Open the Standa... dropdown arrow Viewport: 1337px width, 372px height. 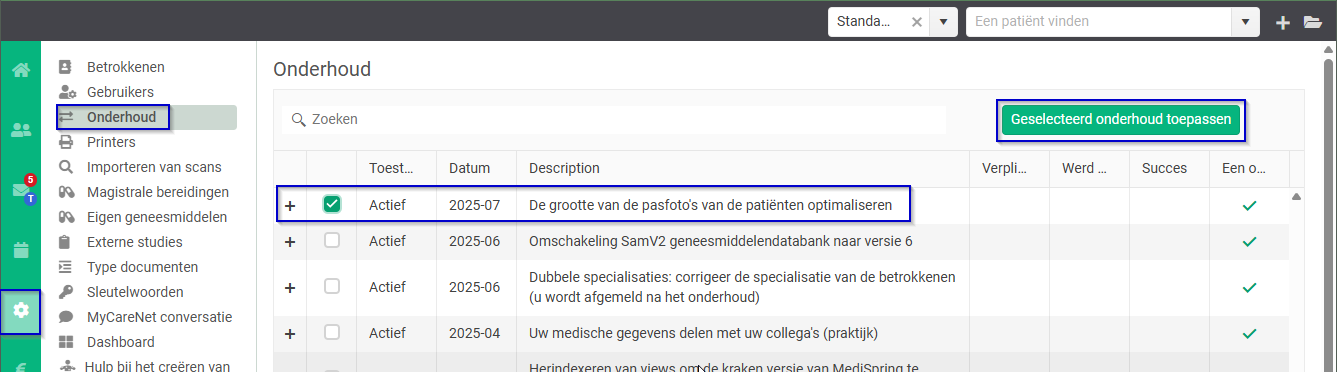tap(943, 22)
